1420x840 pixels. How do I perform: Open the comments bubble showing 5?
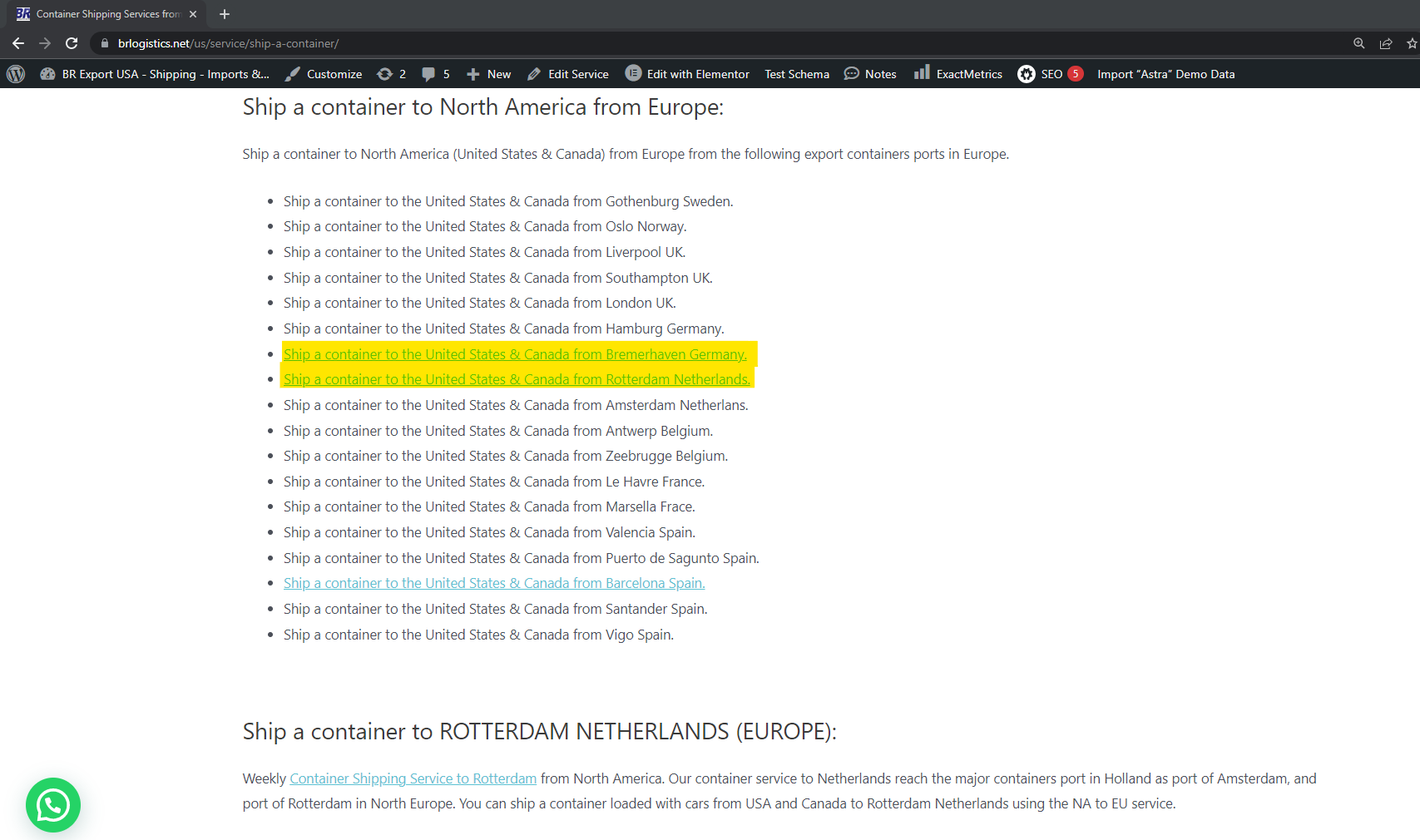coord(436,74)
